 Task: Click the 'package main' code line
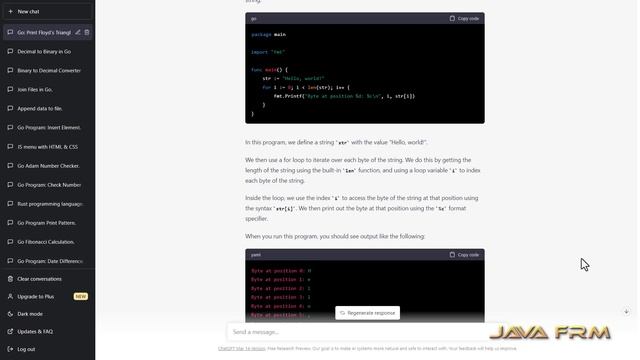[x=269, y=35]
